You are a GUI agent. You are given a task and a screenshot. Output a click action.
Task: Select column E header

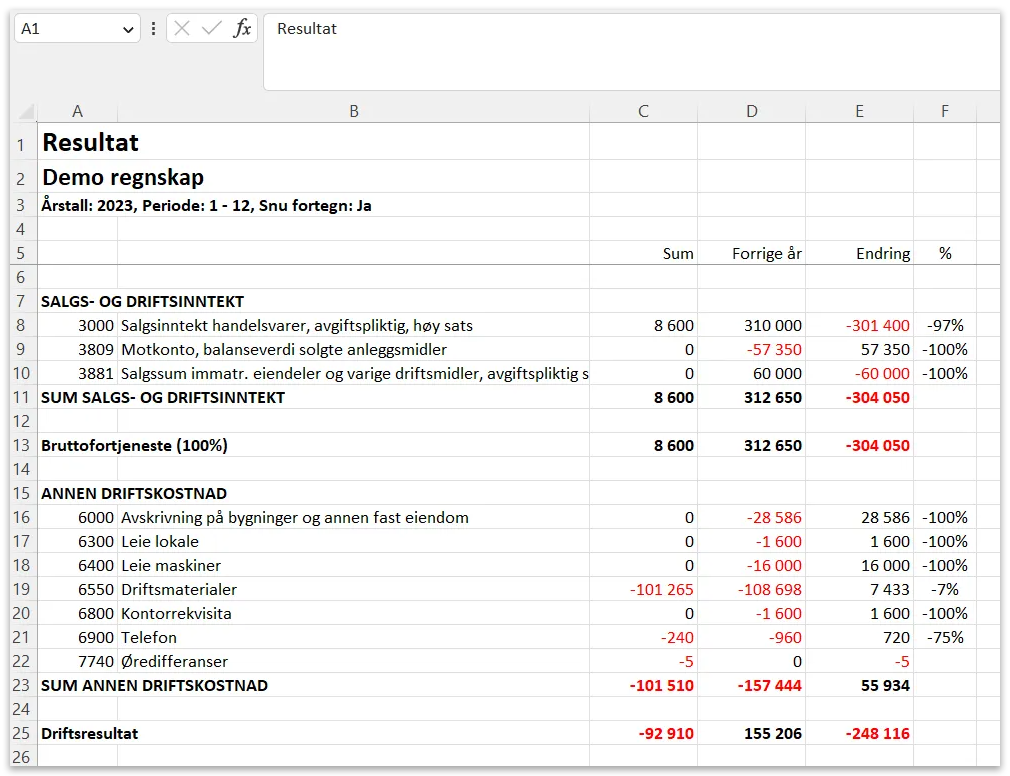click(859, 112)
